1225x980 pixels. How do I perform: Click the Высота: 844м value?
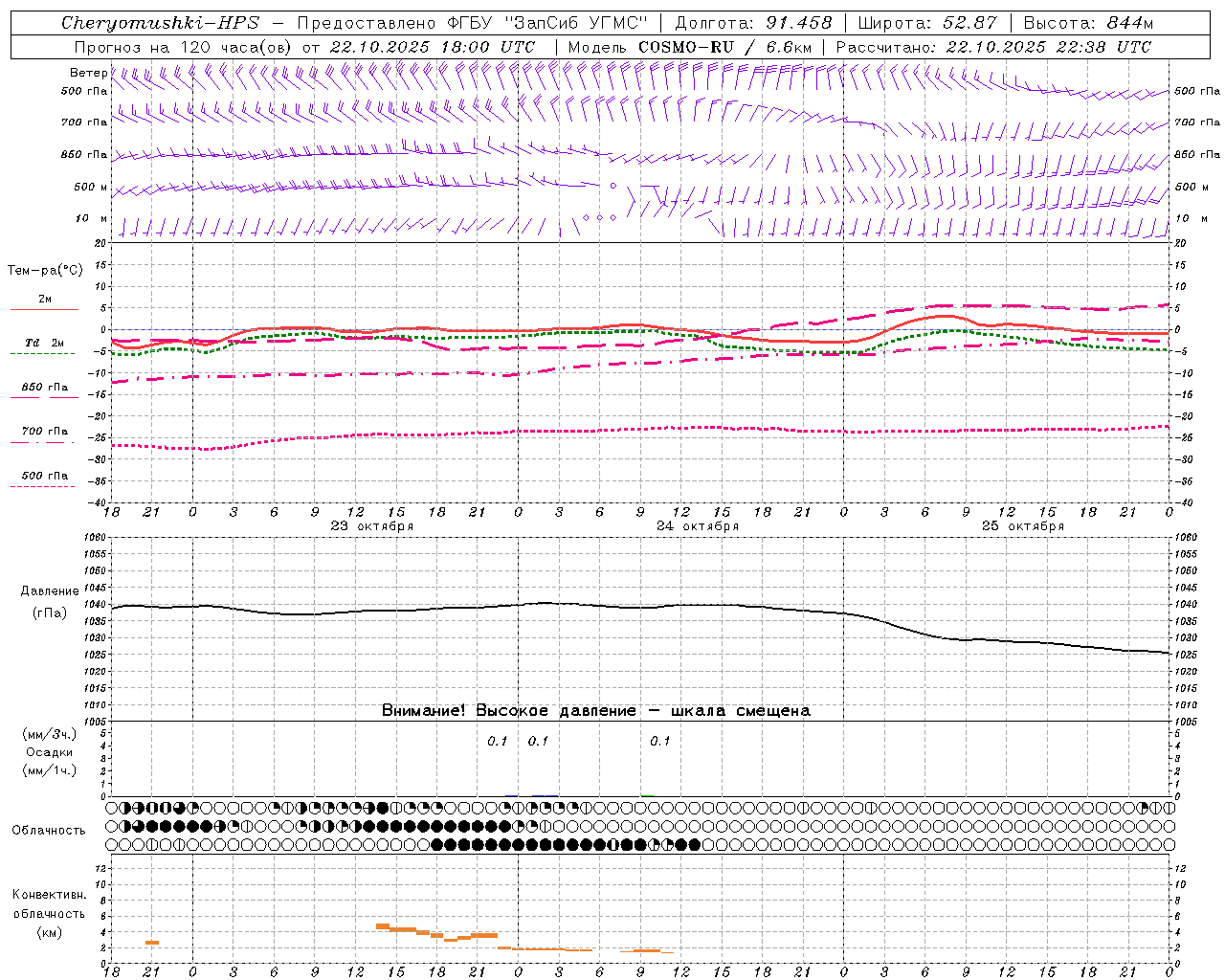1088,23
